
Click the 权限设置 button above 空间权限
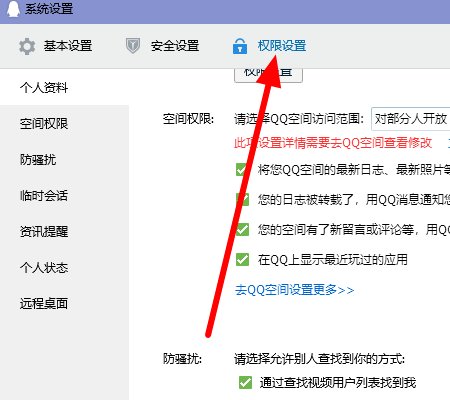point(268,75)
